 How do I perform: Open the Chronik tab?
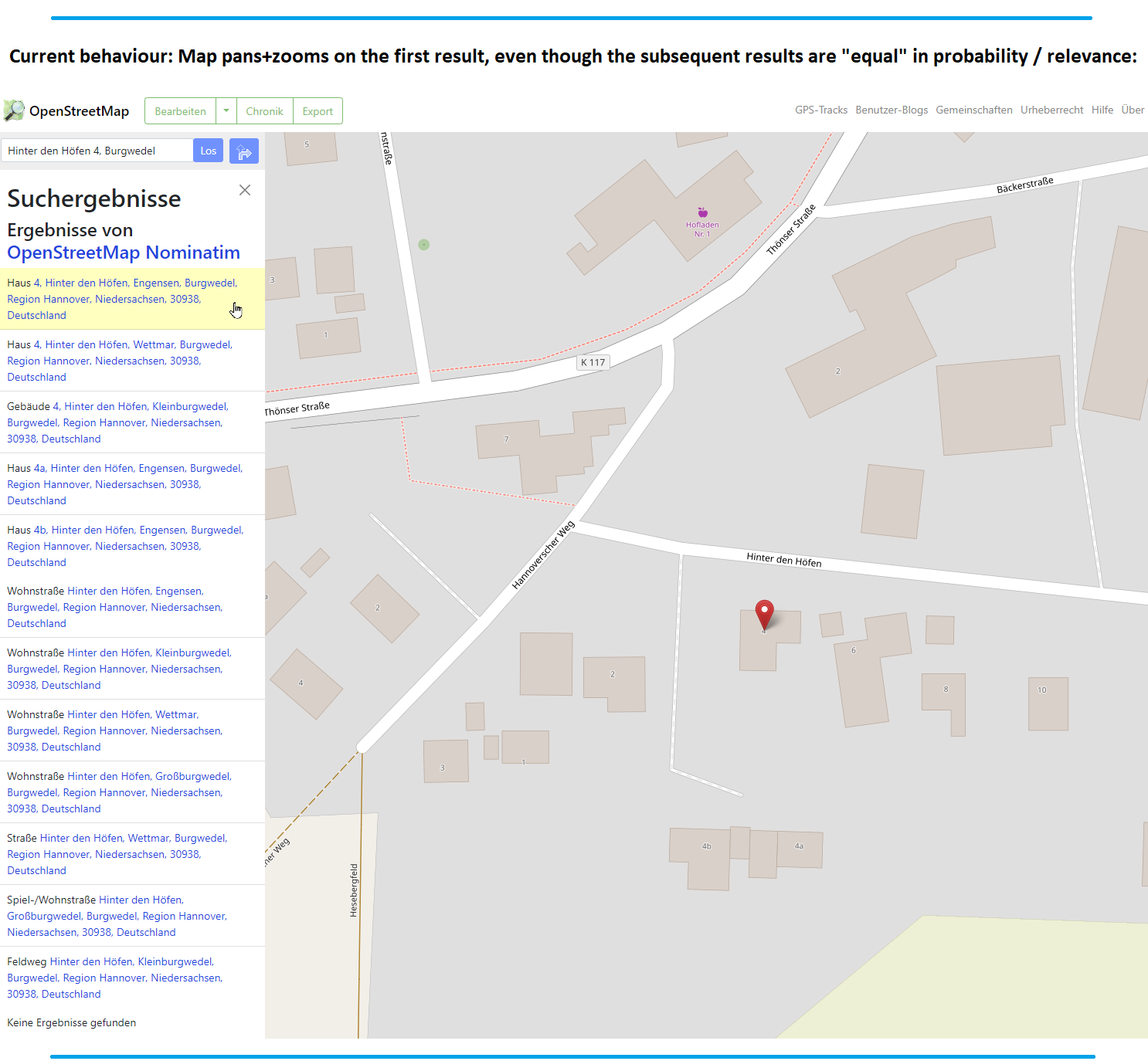pyautogui.click(x=265, y=111)
